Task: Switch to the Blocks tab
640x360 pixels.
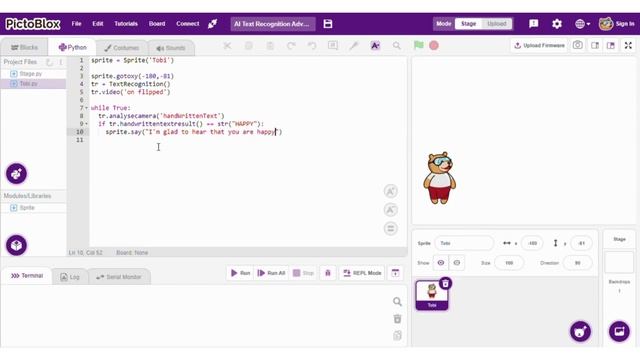Action: click(24, 47)
